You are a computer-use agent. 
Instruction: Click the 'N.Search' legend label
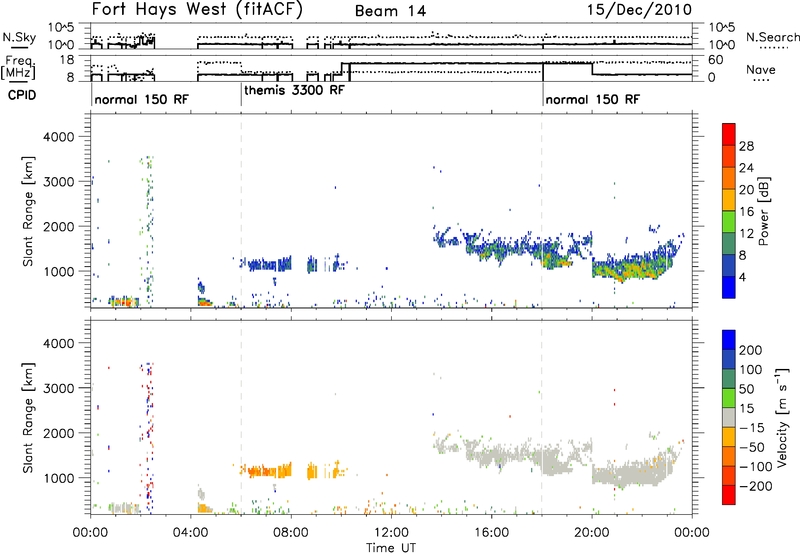772,37
